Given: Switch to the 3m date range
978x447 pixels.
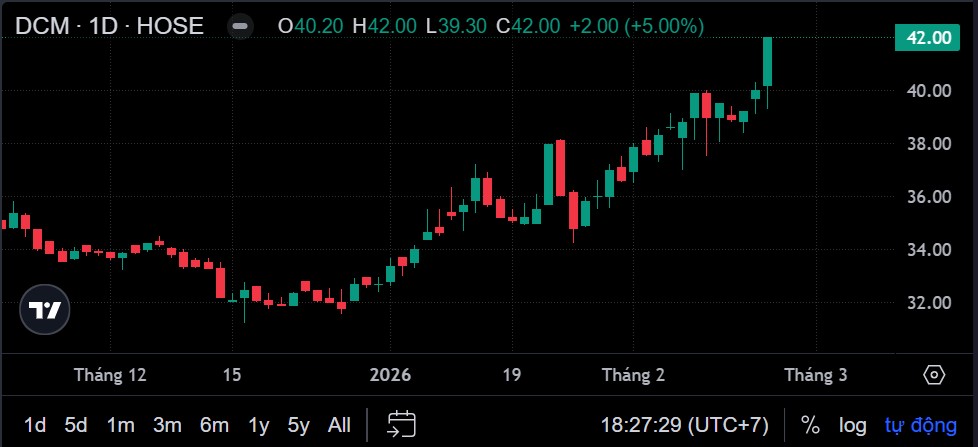Looking at the screenshot, I should (x=167, y=425).
